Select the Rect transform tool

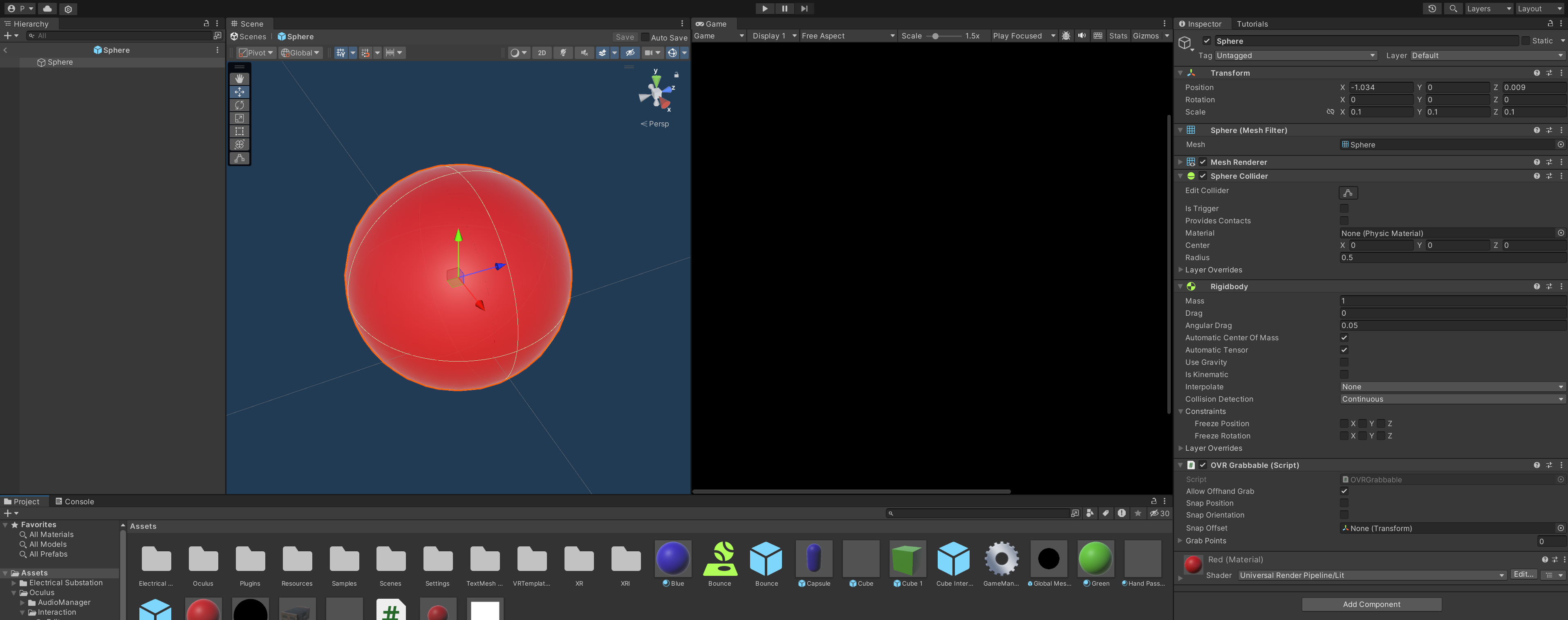(239, 132)
